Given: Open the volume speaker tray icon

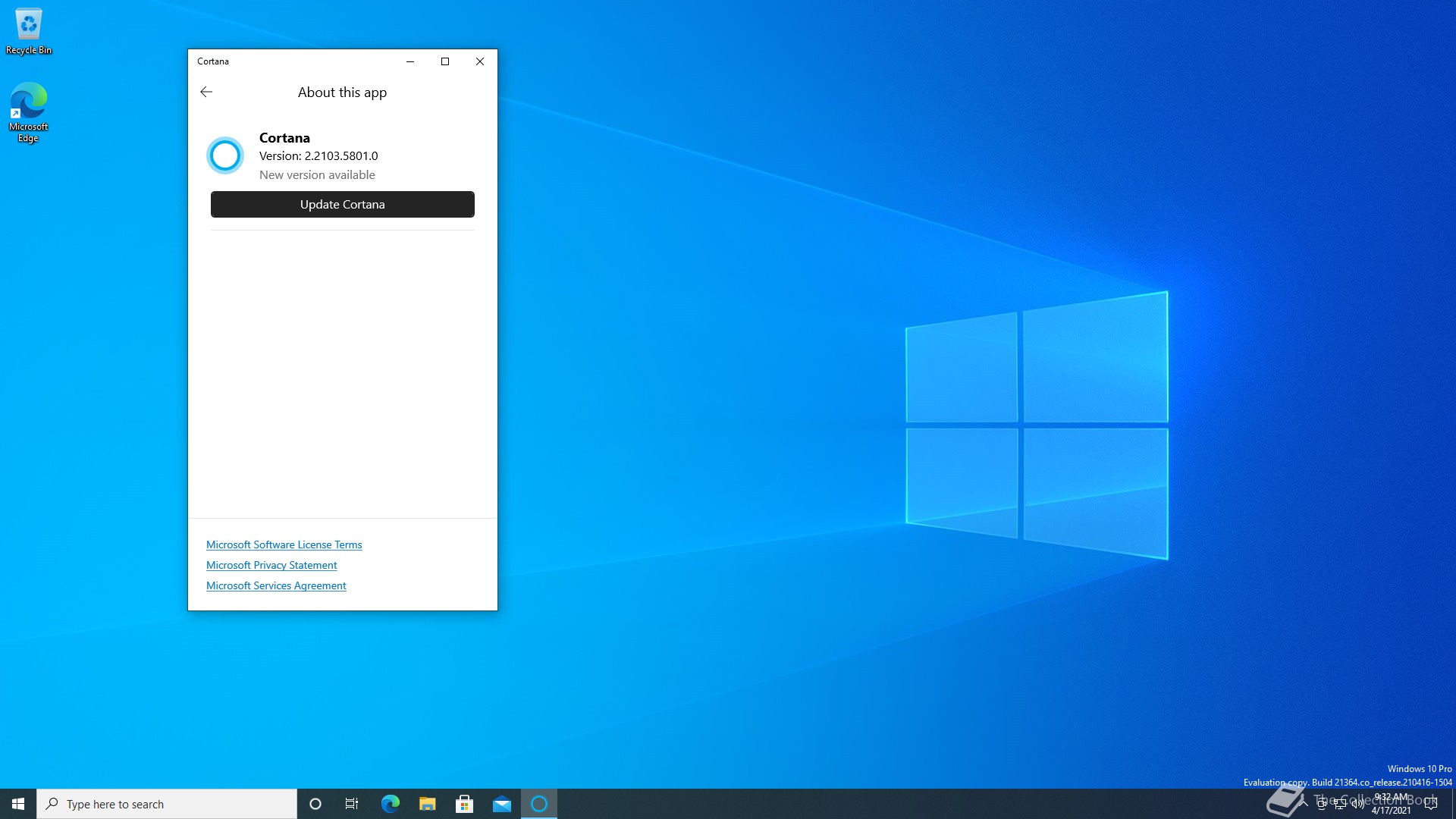Looking at the screenshot, I should [x=1357, y=804].
